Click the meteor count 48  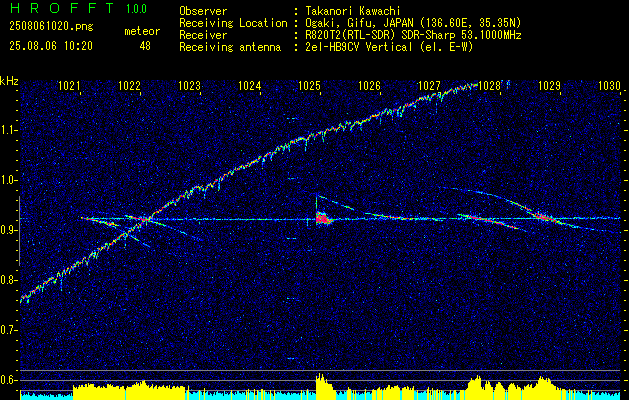coord(145,46)
